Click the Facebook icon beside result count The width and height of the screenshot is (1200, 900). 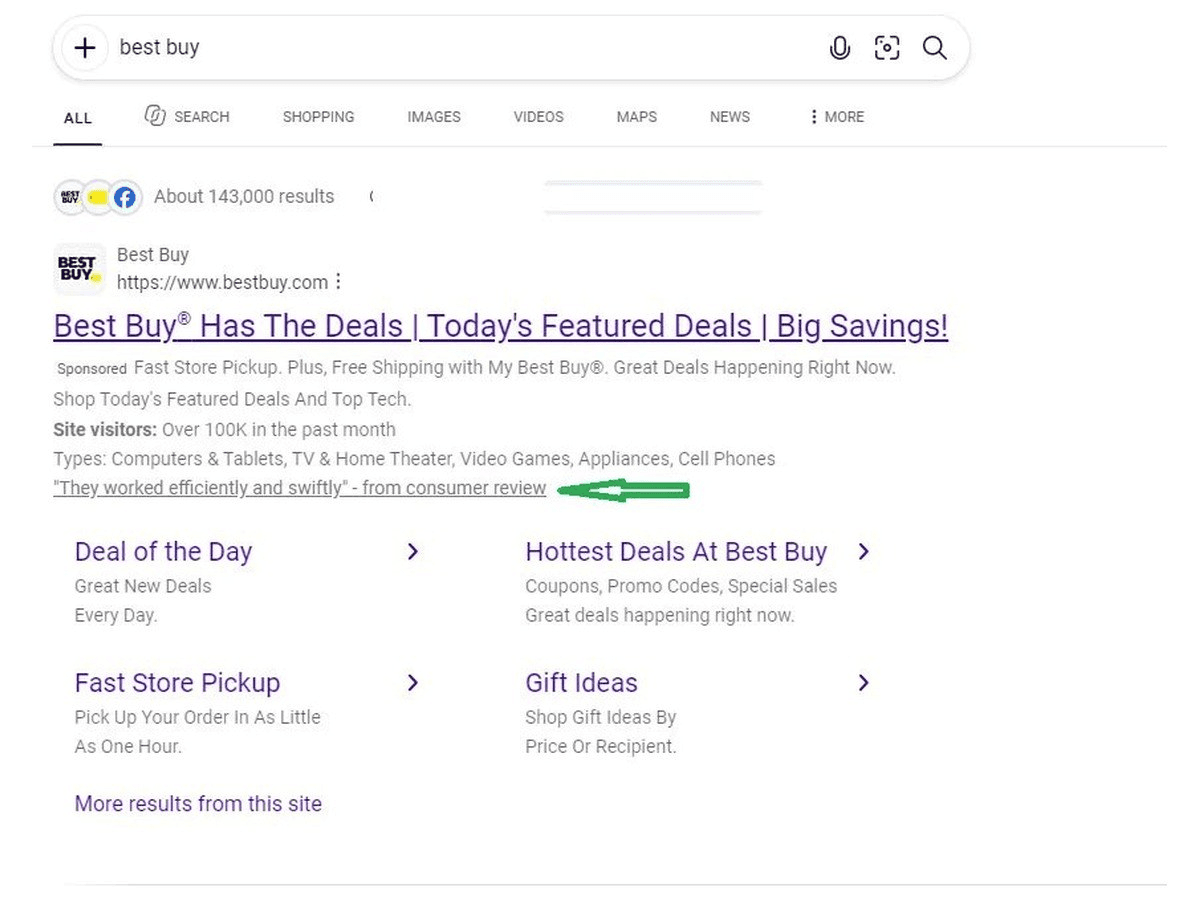pyautogui.click(x=124, y=197)
